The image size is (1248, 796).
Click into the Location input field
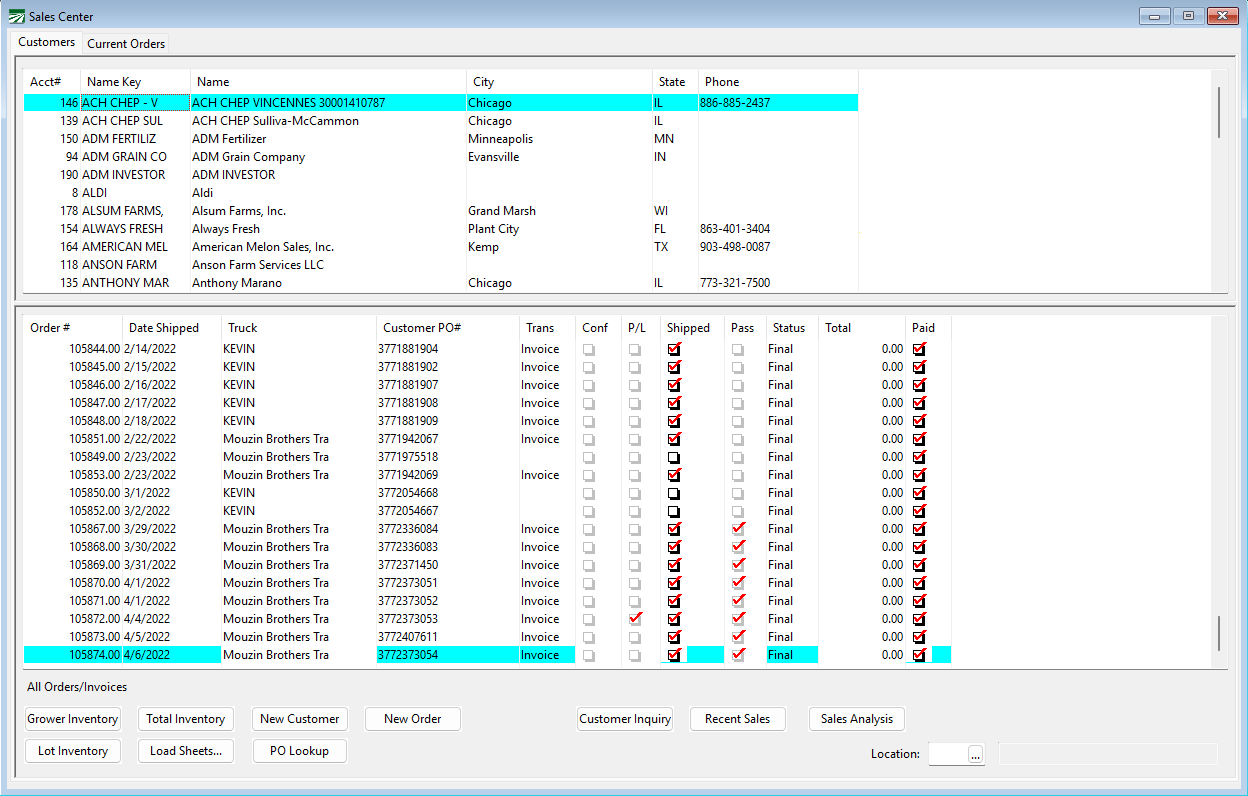(948, 754)
